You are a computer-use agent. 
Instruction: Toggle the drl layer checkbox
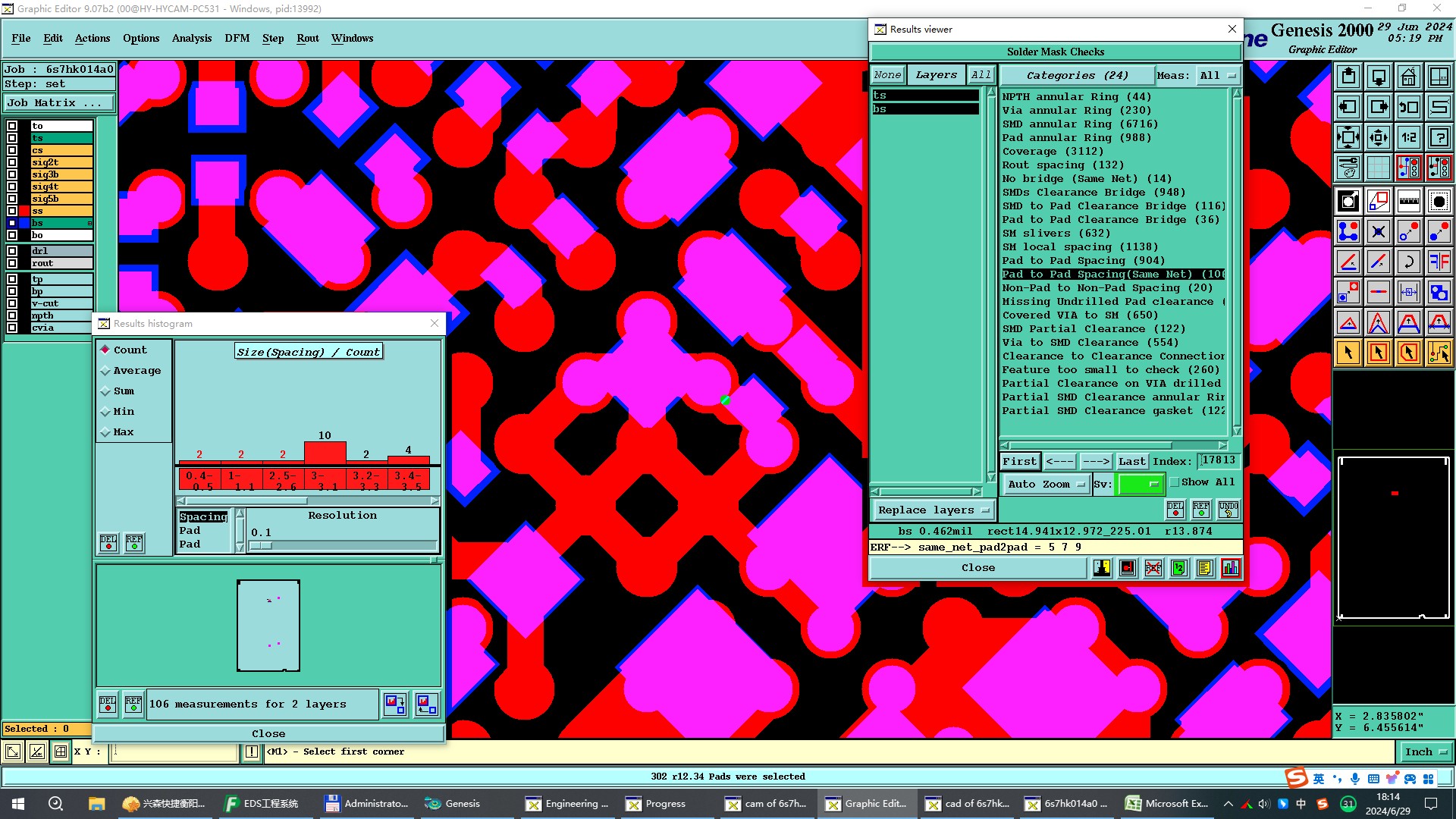(x=12, y=251)
